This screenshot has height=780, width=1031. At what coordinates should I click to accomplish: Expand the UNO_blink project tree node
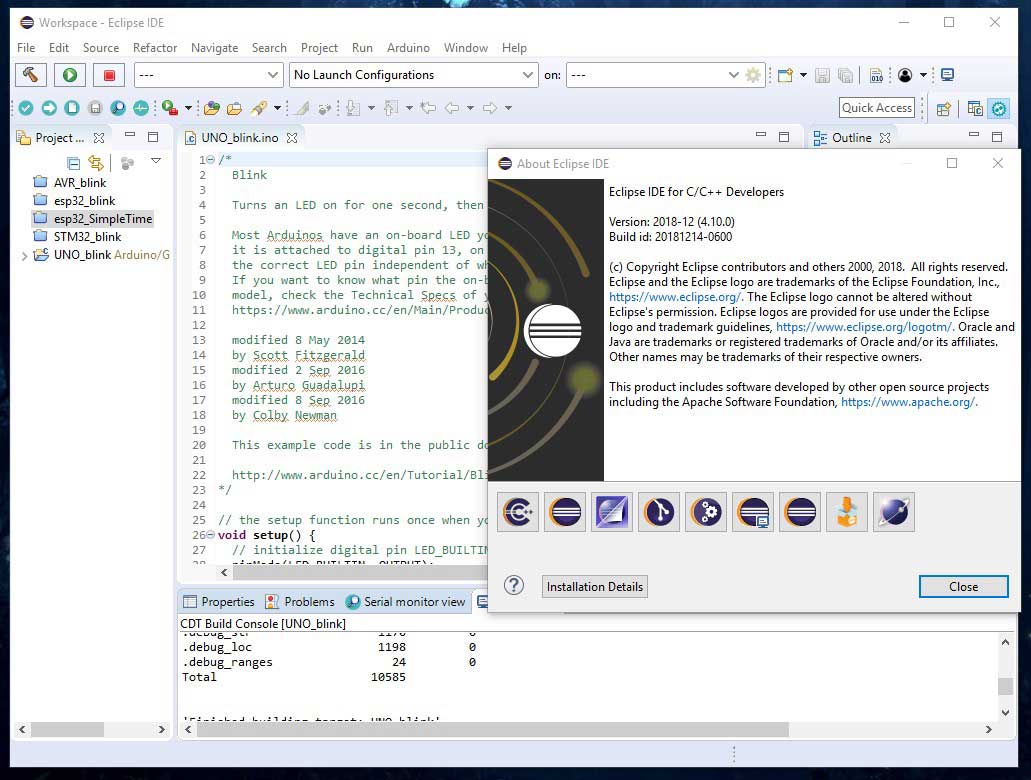(x=24, y=256)
